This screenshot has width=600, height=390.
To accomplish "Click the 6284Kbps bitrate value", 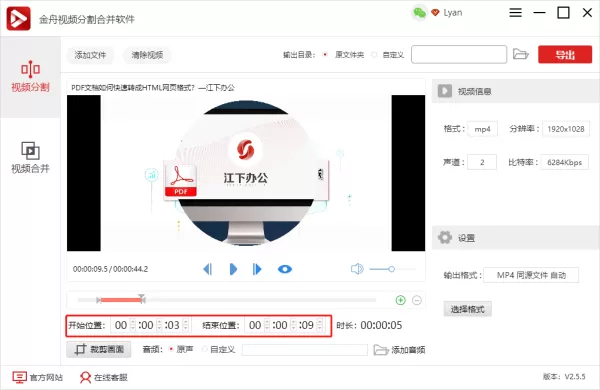I will point(564,162).
